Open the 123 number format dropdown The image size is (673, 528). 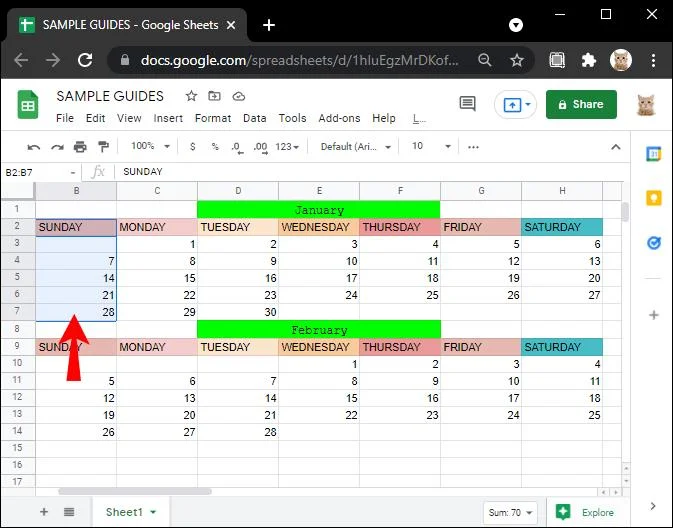287,147
